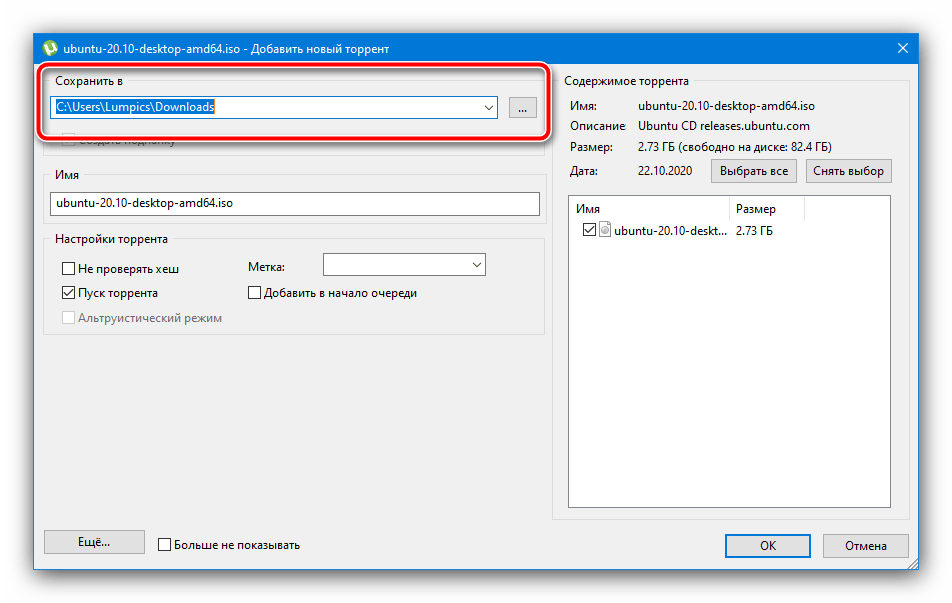Click the save path text field

click(x=270, y=107)
